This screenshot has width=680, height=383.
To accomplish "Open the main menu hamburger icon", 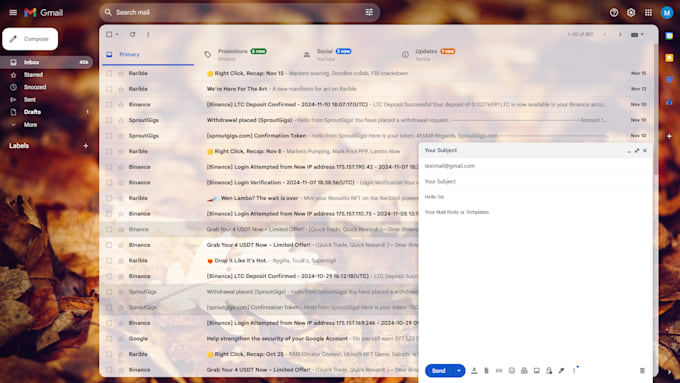I will pos(13,12).
